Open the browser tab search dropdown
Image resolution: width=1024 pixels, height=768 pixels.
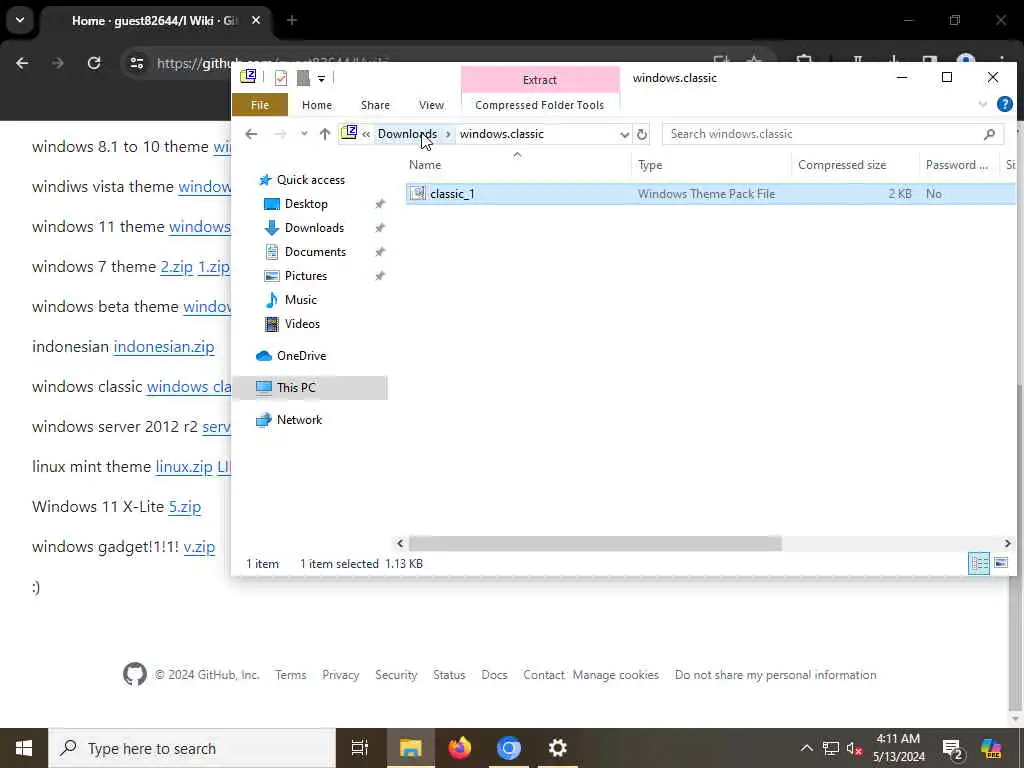[20, 20]
